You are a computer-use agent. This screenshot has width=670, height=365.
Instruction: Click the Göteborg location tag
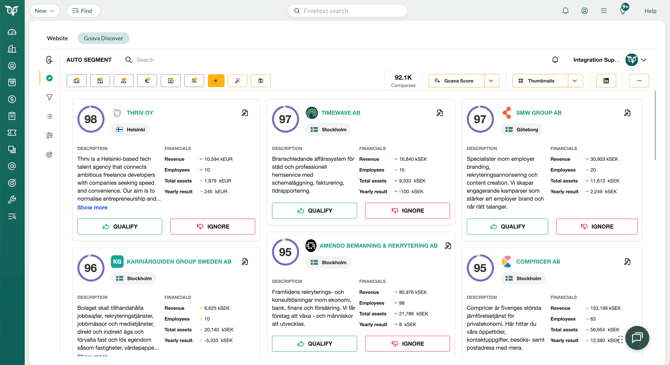[x=522, y=130]
